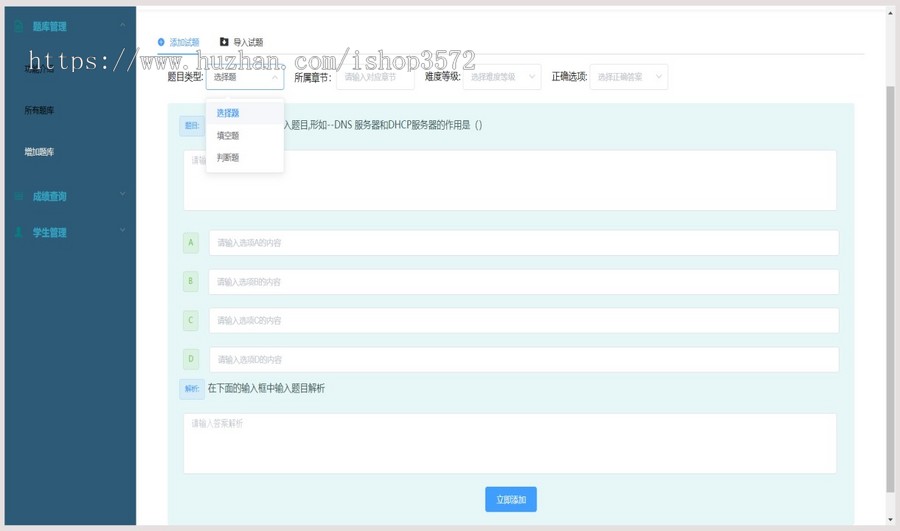Image resolution: width=900 pixels, height=531 pixels.
Task: Focus the option C input field
Action: point(523,320)
